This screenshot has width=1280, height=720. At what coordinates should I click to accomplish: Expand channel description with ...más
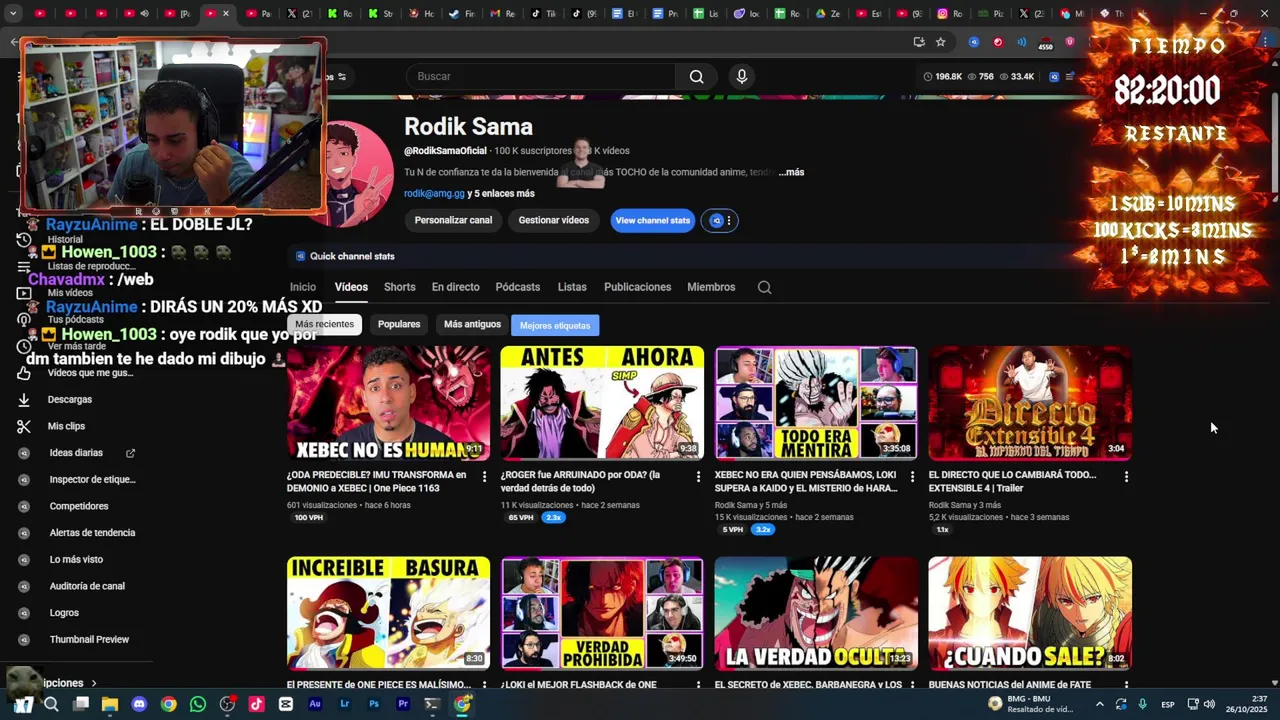tap(791, 172)
